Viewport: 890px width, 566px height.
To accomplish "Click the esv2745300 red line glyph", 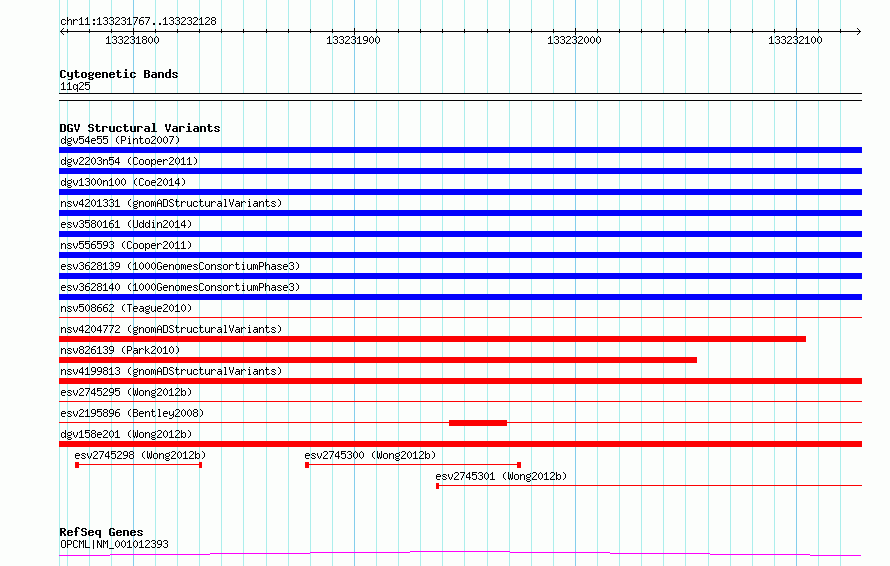I will pyautogui.click(x=413, y=465).
